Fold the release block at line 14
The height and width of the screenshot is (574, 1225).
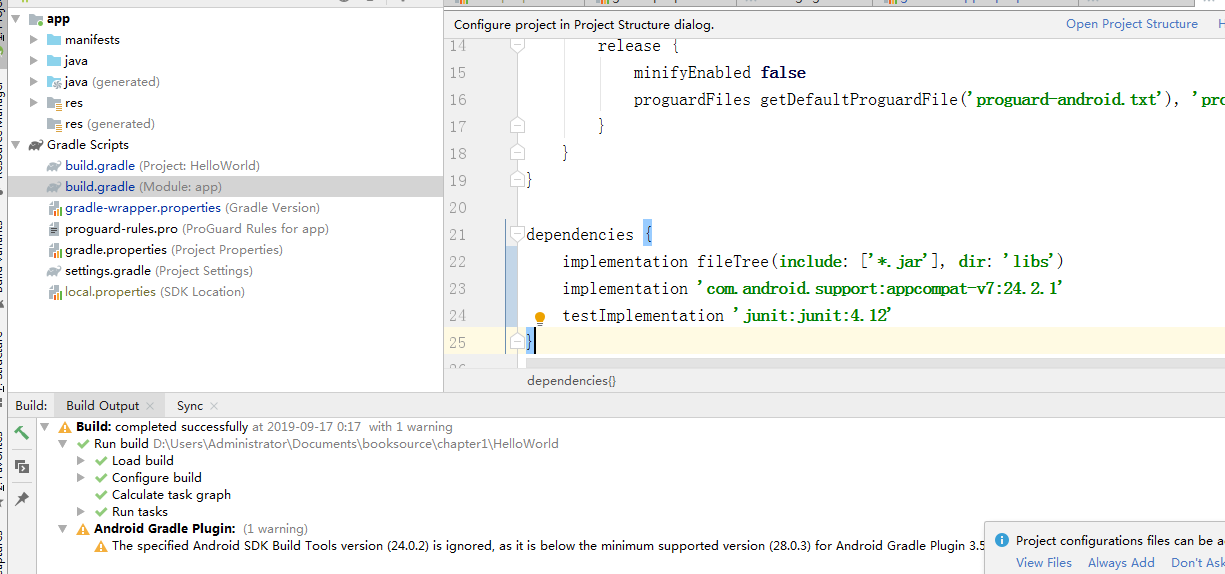[x=517, y=46]
